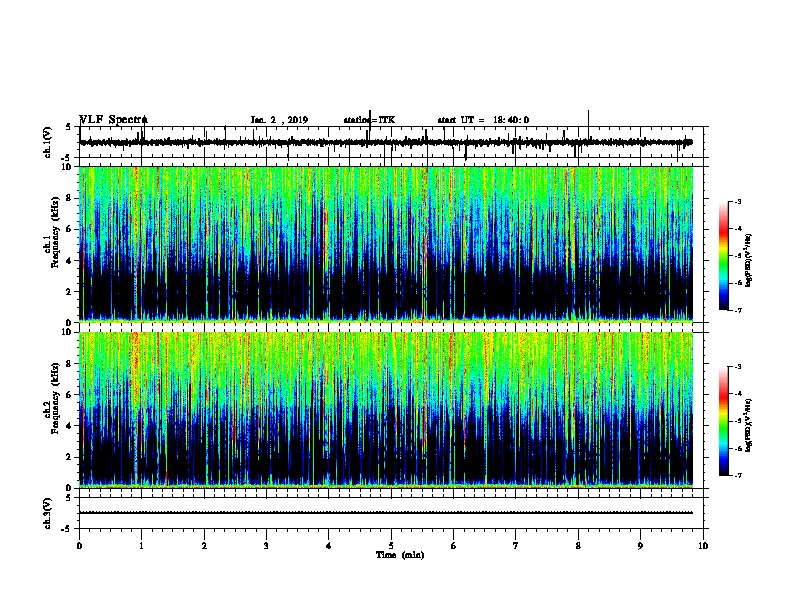
Task: Click the lower color scale bar for ch.2
Action: (x=723, y=421)
